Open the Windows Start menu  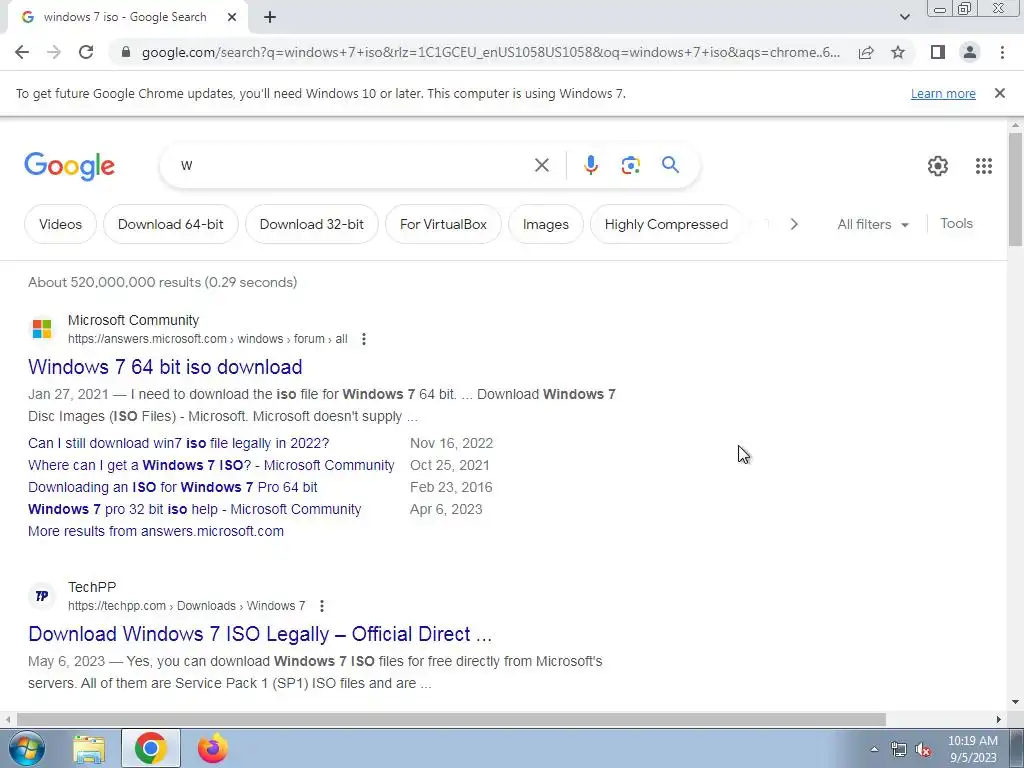point(26,748)
